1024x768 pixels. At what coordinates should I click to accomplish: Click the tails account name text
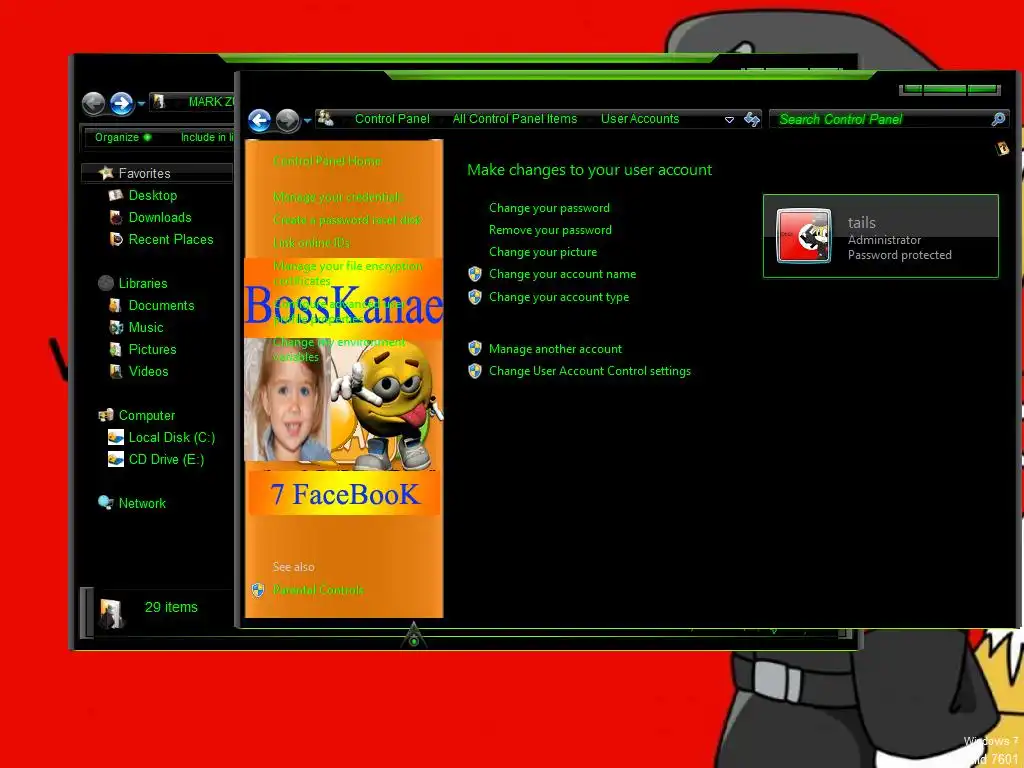(x=861, y=223)
